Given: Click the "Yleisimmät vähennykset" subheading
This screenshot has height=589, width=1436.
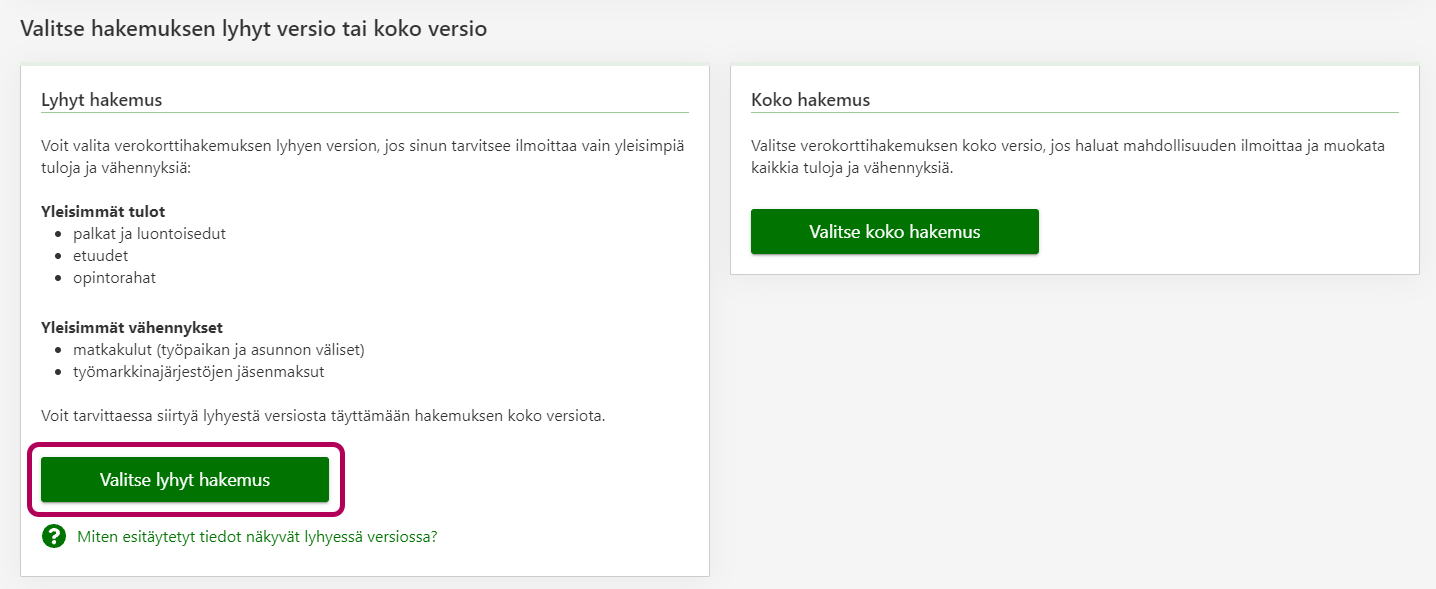Looking at the screenshot, I should click(131, 328).
